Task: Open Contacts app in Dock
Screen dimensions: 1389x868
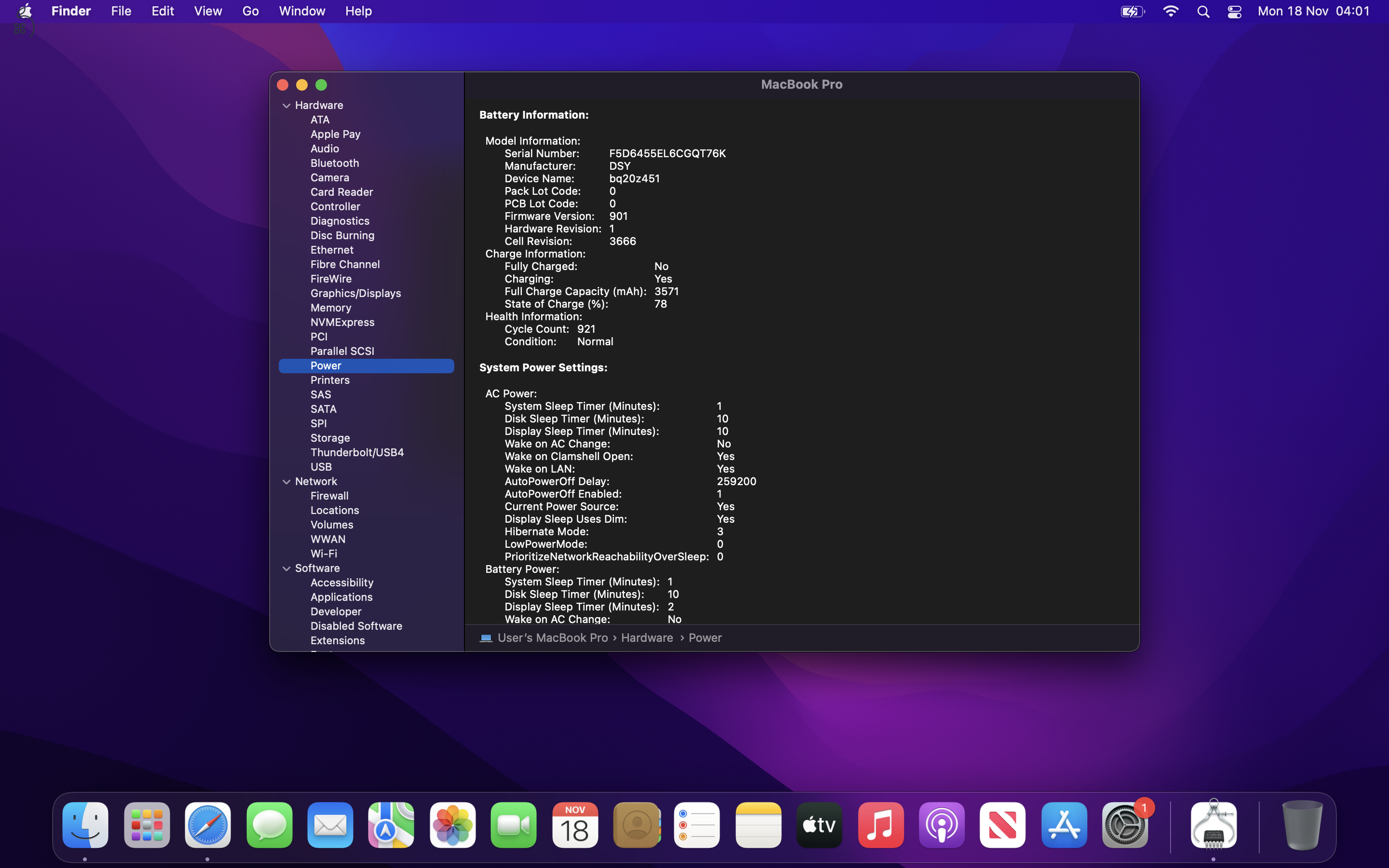Action: point(637,825)
